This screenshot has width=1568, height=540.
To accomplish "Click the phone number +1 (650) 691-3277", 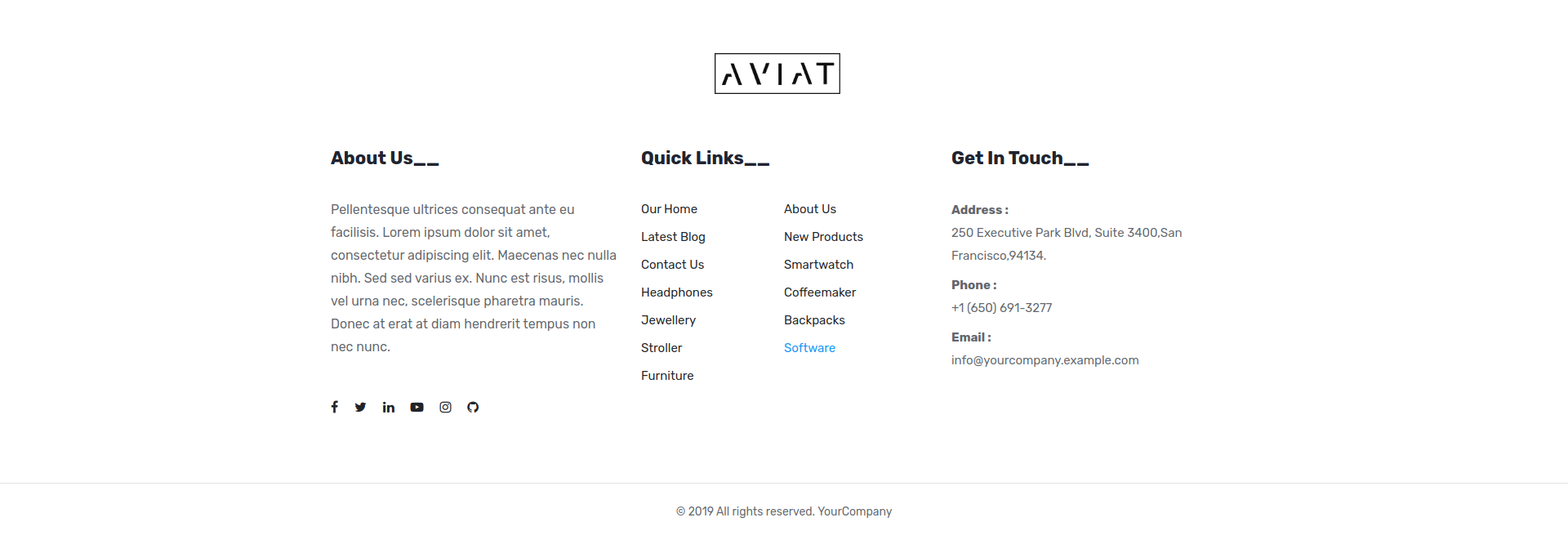I will click(1001, 308).
